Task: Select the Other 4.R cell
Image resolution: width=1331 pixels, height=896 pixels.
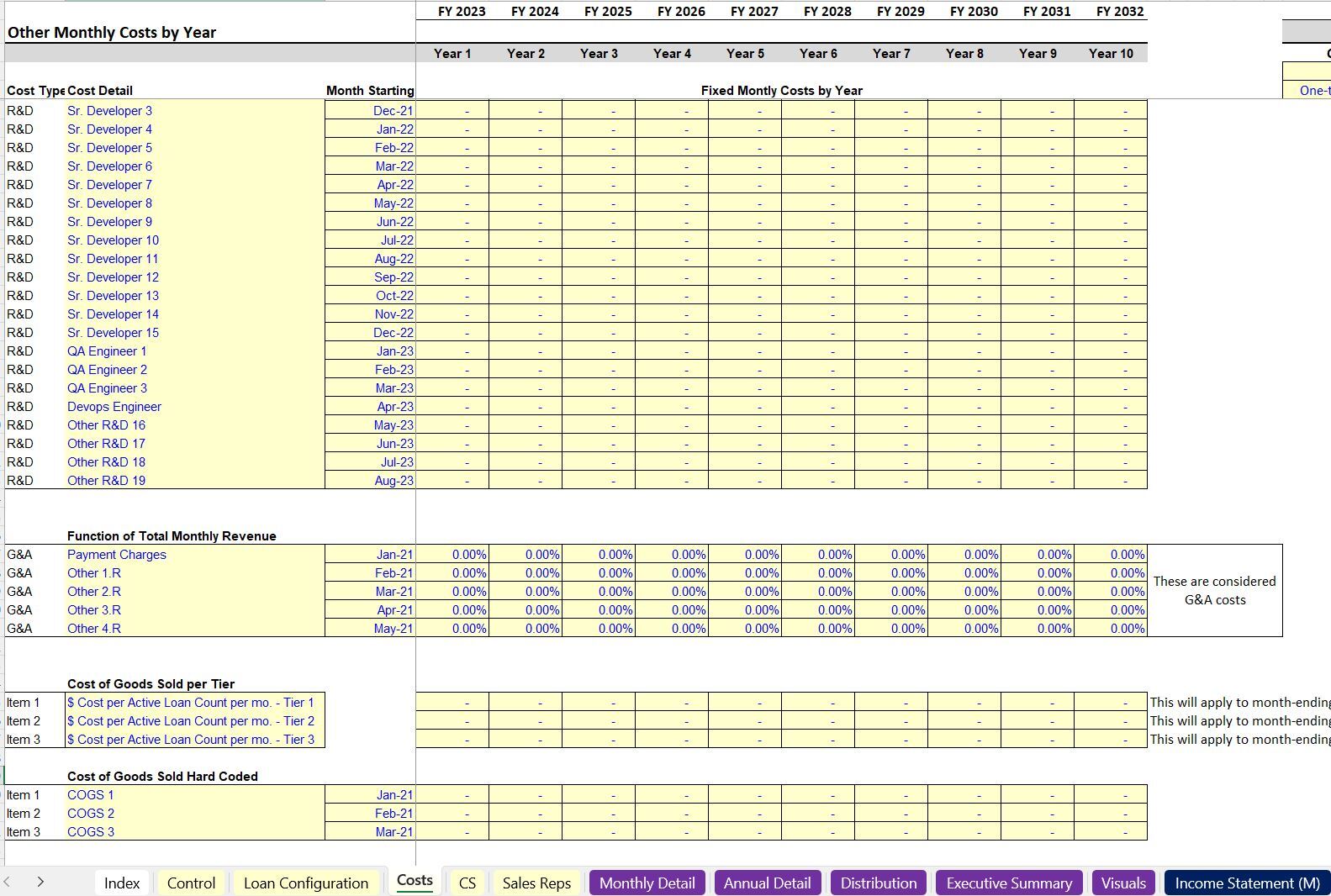Action: coord(195,628)
